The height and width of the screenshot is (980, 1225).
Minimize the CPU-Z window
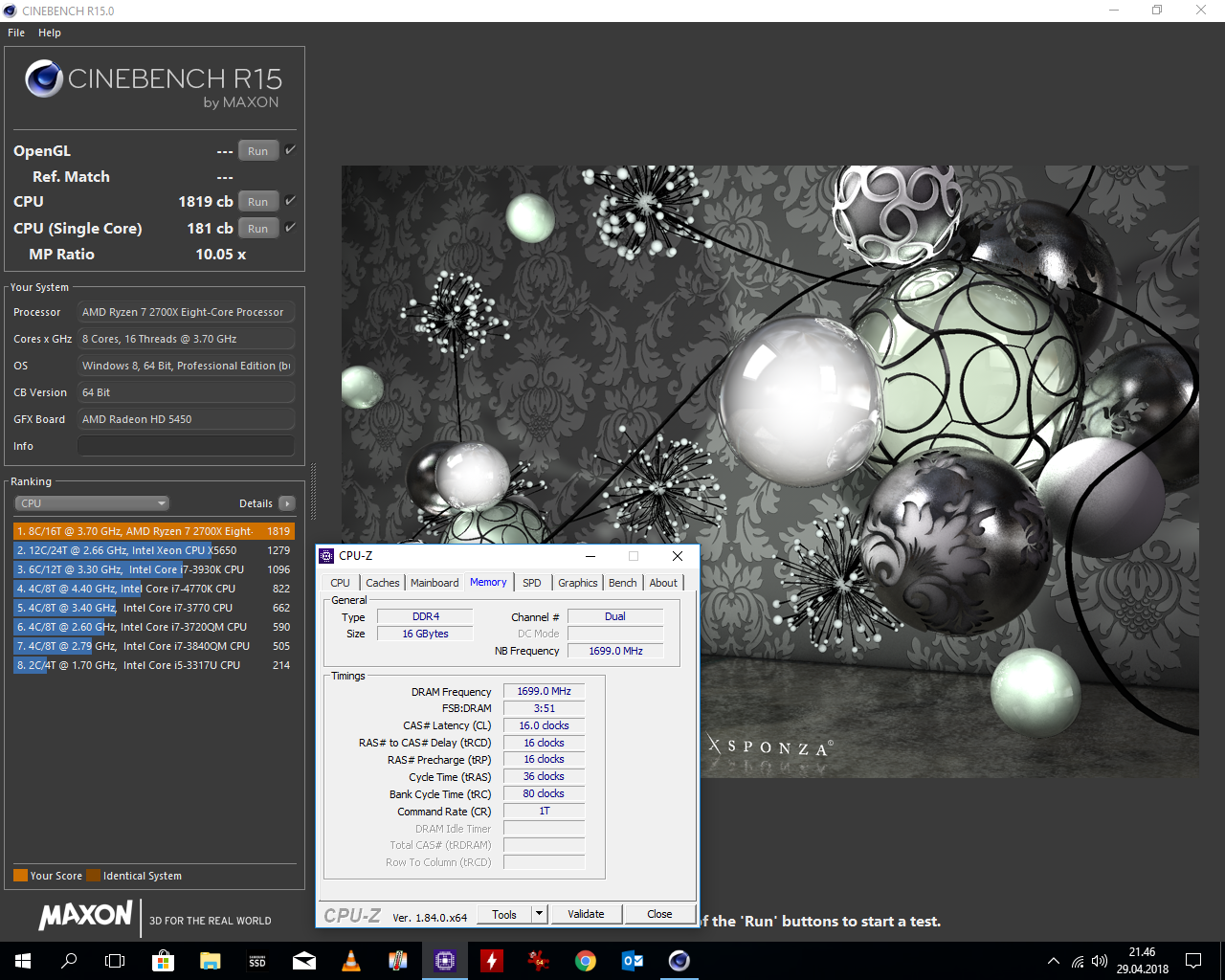tap(590, 556)
